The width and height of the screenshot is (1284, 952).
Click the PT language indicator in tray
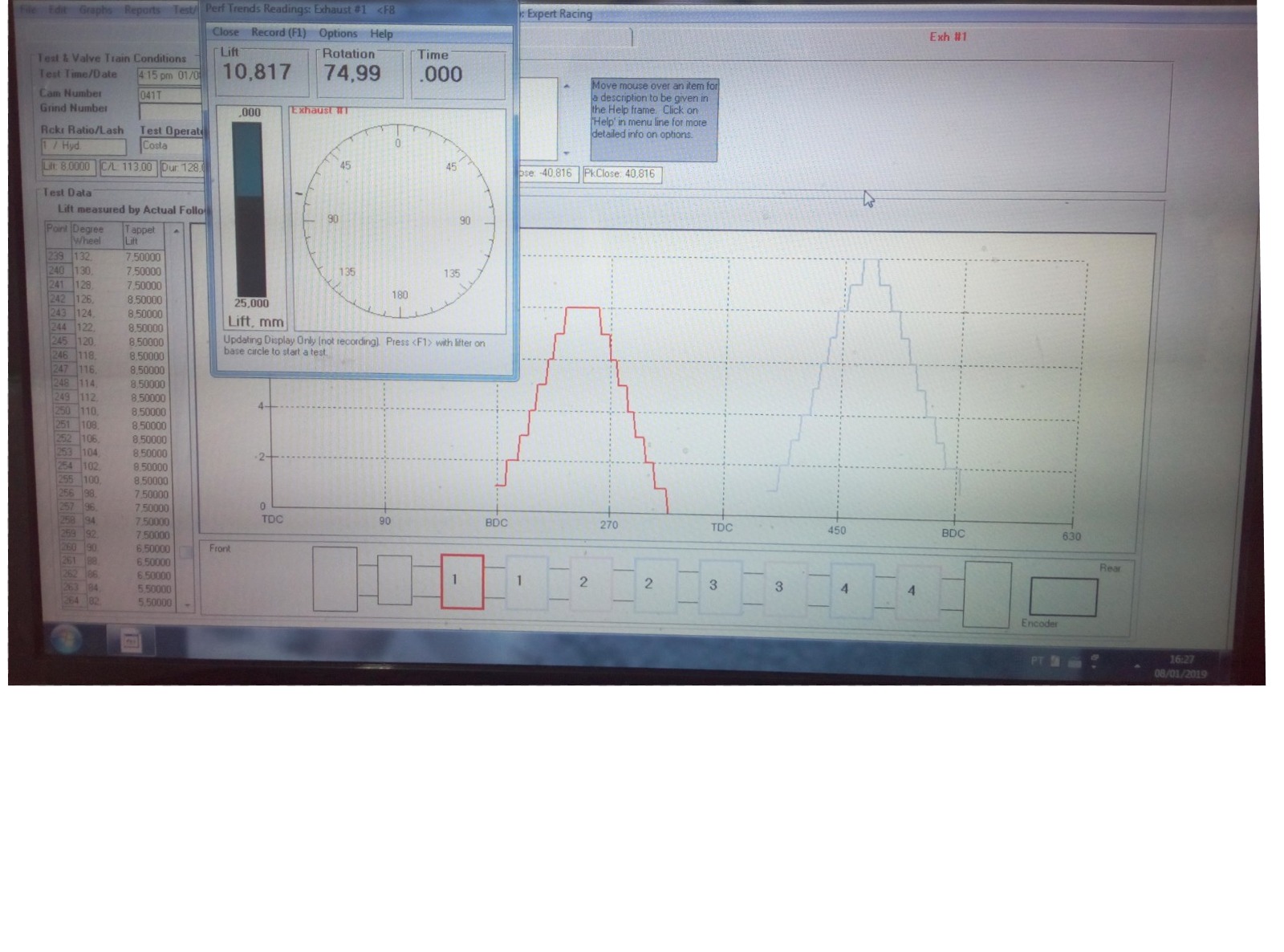(1037, 661)
